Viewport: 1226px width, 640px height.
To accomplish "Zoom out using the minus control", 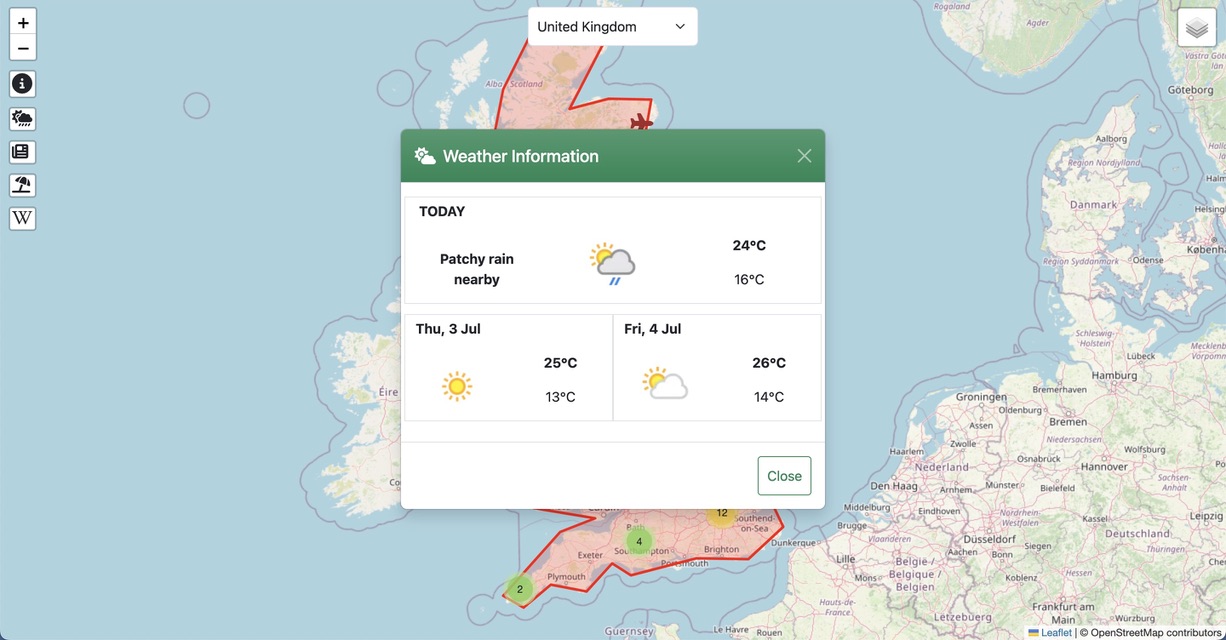I will (x=22, y=47).
